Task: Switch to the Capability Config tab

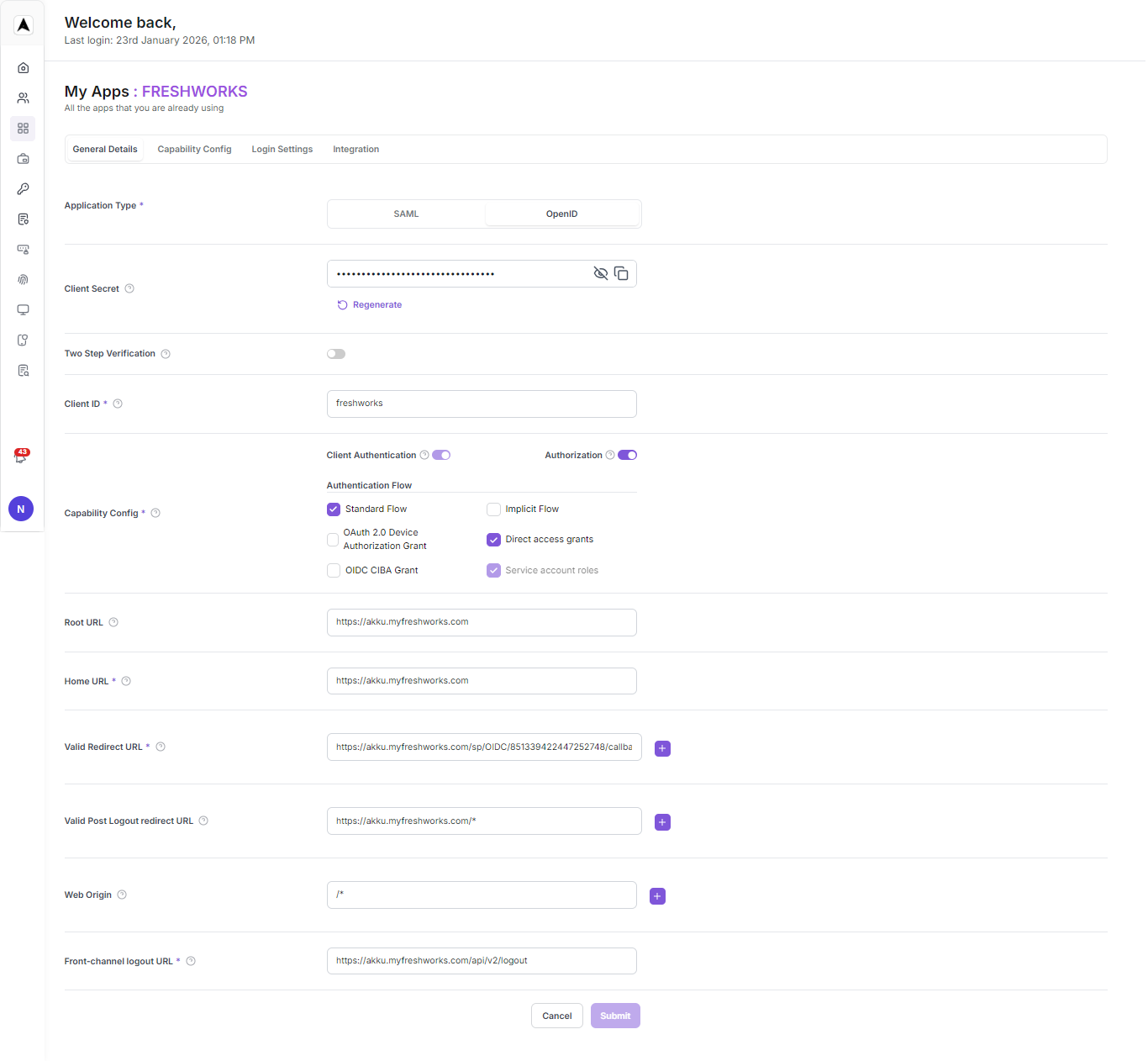Action: [x=194, y=149]
